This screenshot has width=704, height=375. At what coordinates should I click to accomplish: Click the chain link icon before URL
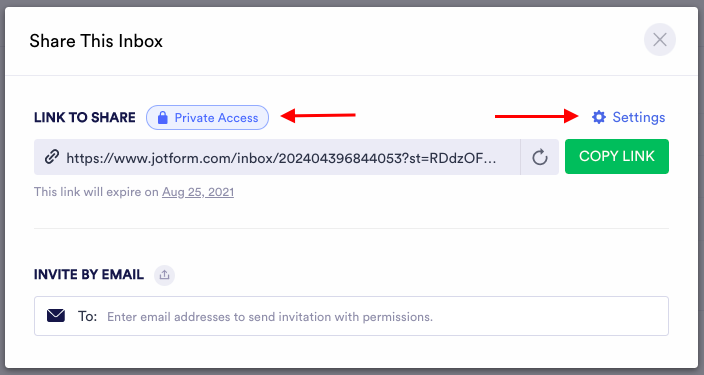click(52, 157)
